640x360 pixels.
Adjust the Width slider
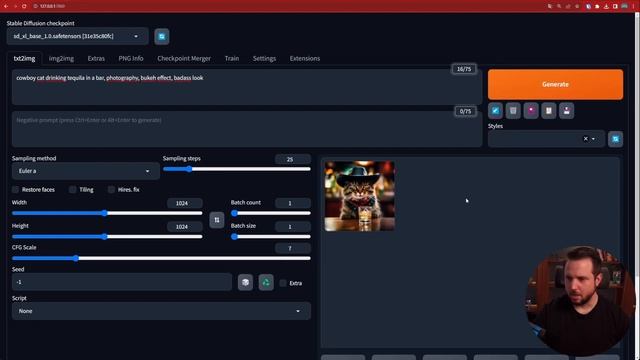pos(107,213)
